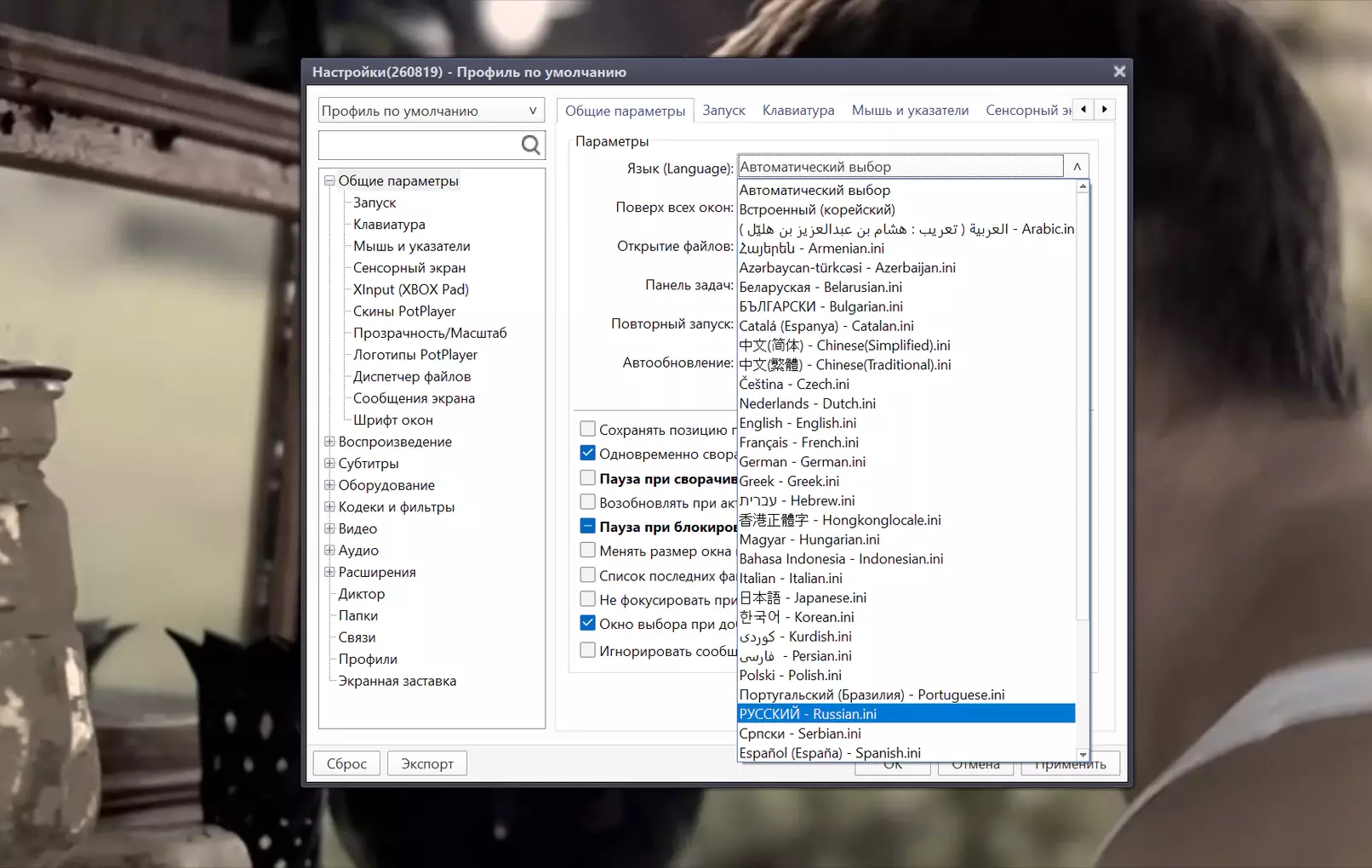Collapse the language dropdown arrow

point(1077,167)
